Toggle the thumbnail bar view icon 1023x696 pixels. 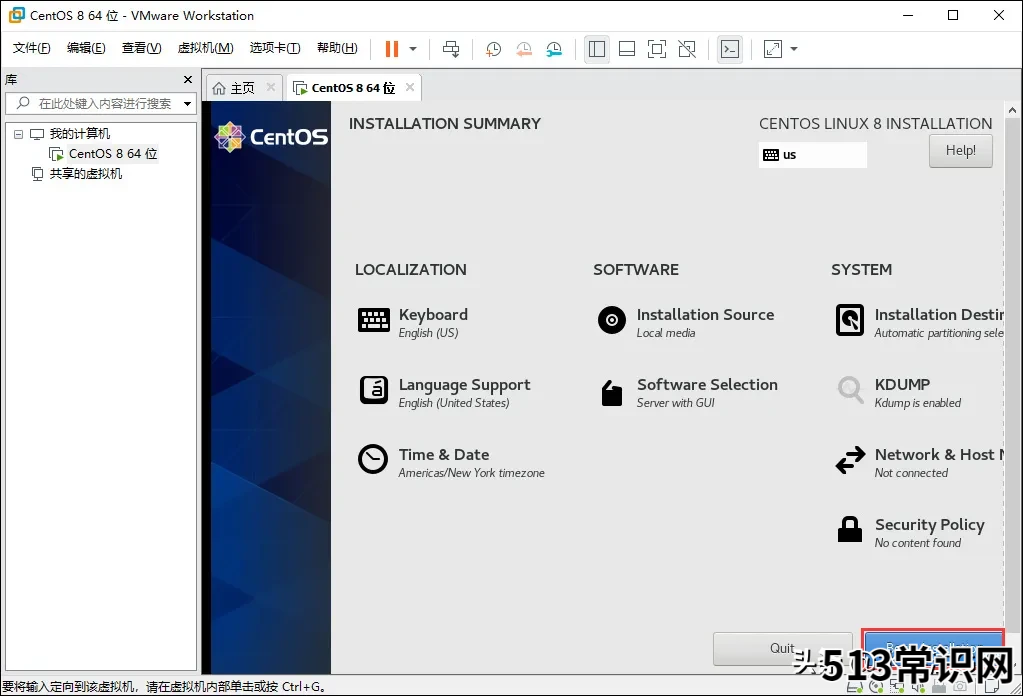coord(627,49)
